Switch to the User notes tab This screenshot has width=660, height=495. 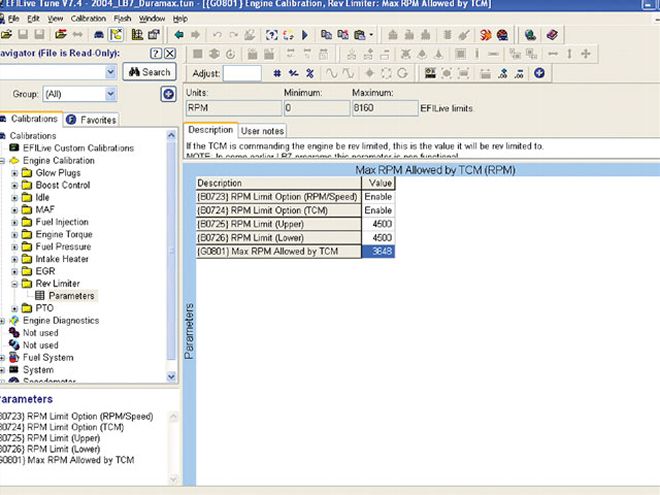[x=262, y=131]
